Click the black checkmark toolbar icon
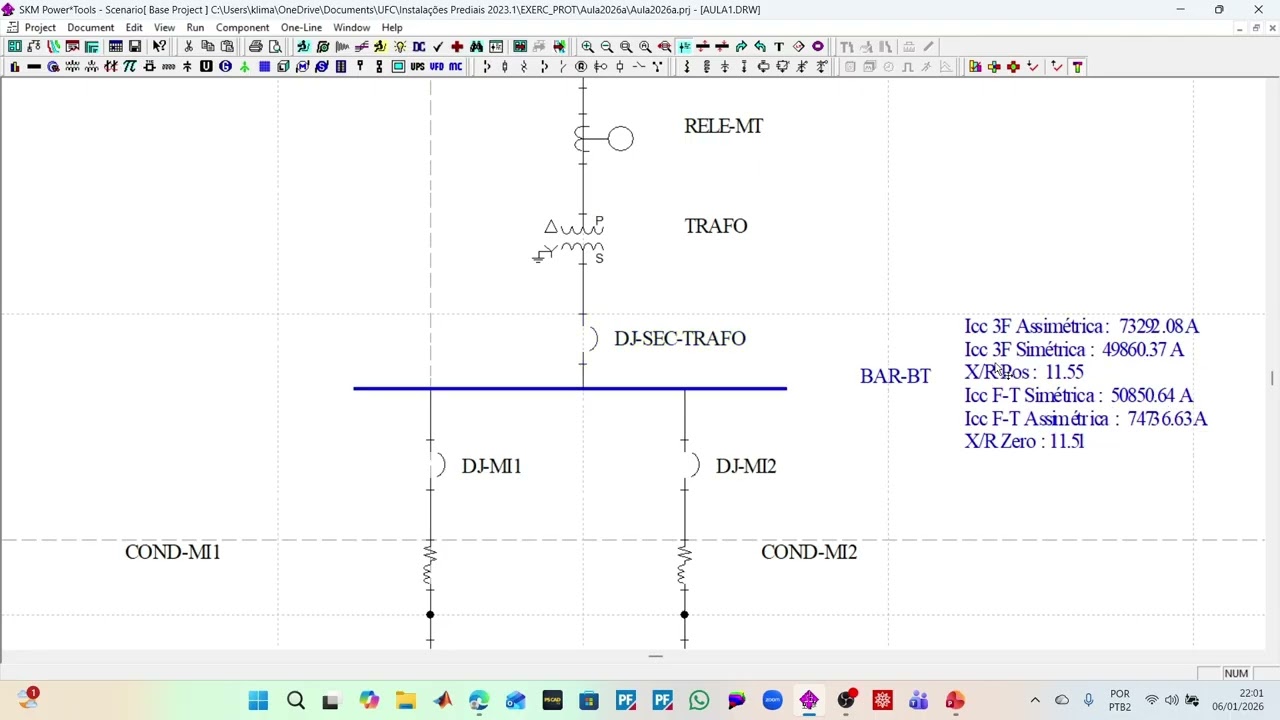This screenshot has height=720, width=1280. pos(438,46)
